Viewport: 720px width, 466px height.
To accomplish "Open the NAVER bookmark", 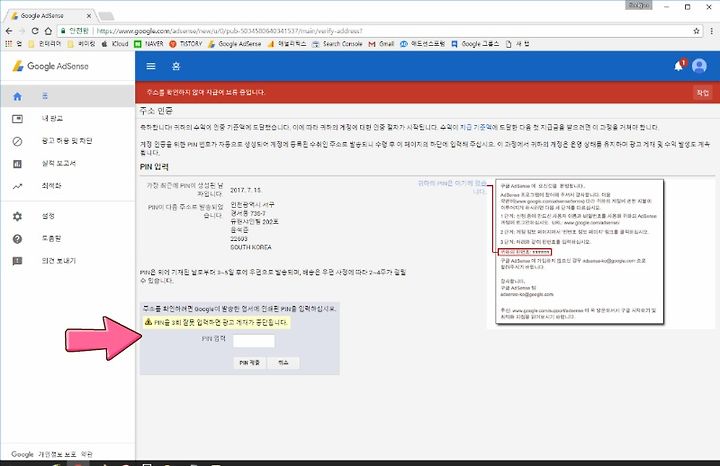I will pyautogui.click(x=149, y=44).
